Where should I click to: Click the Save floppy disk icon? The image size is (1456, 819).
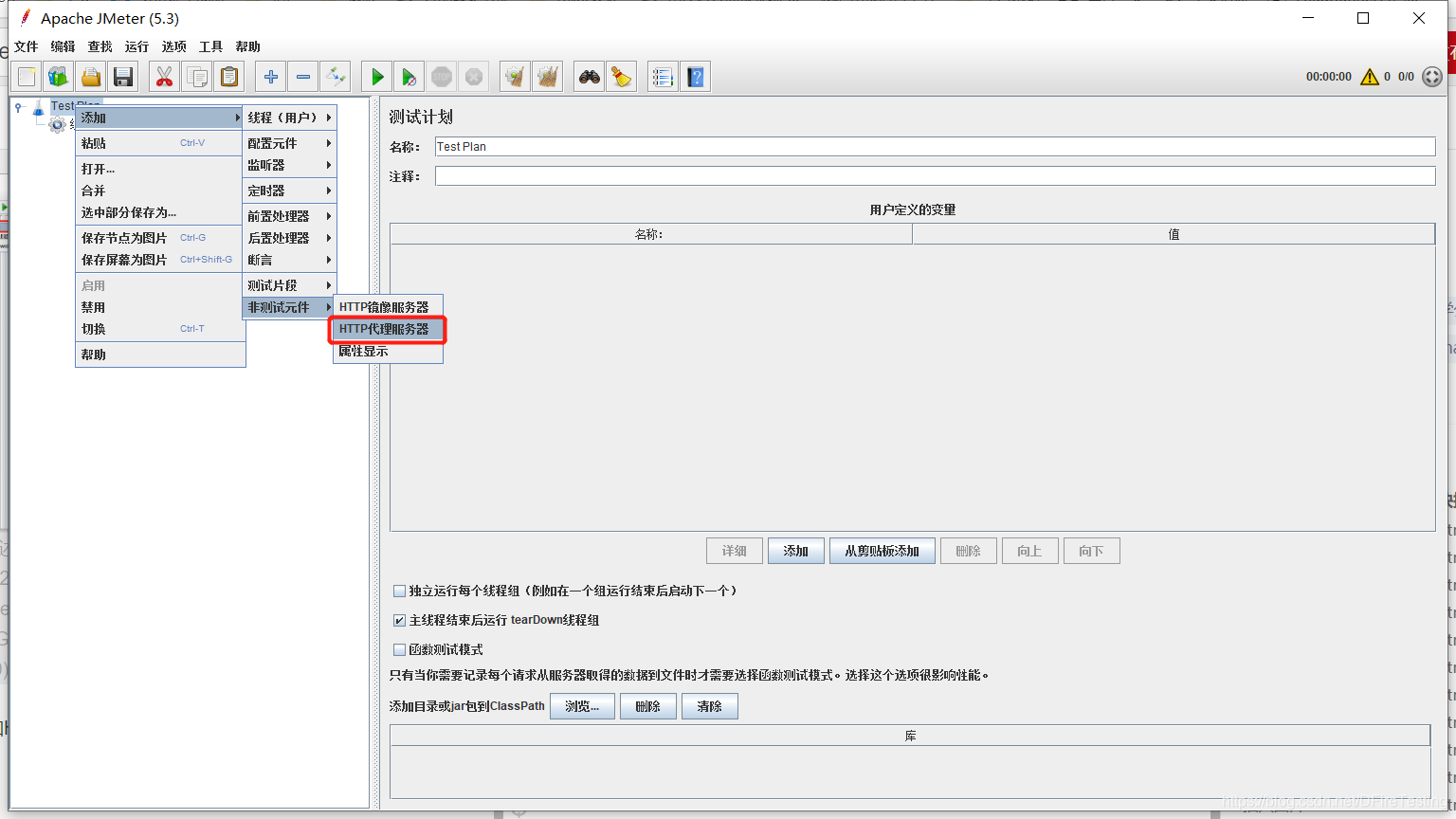123,77
